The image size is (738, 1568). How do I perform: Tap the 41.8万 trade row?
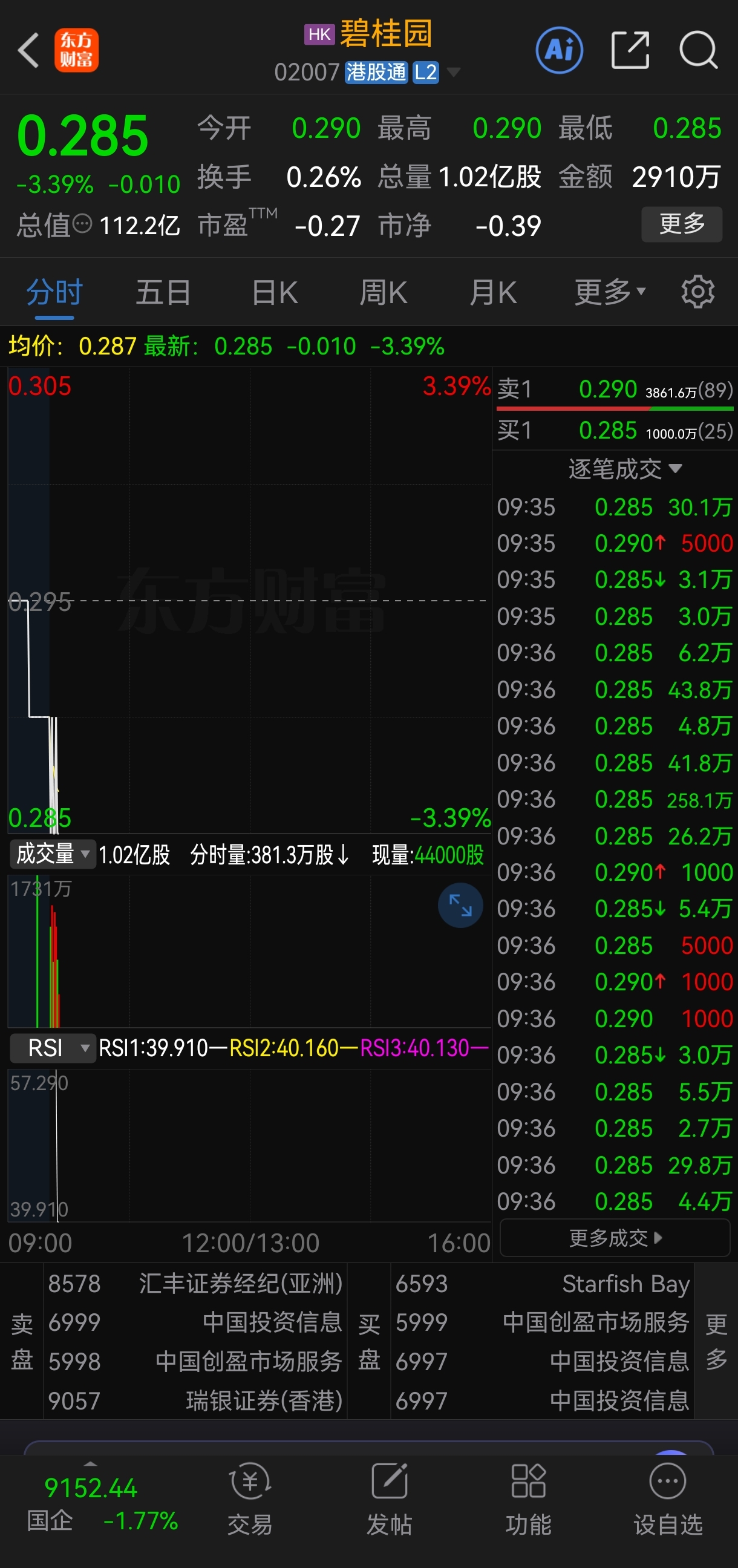[x=615, y=763]
